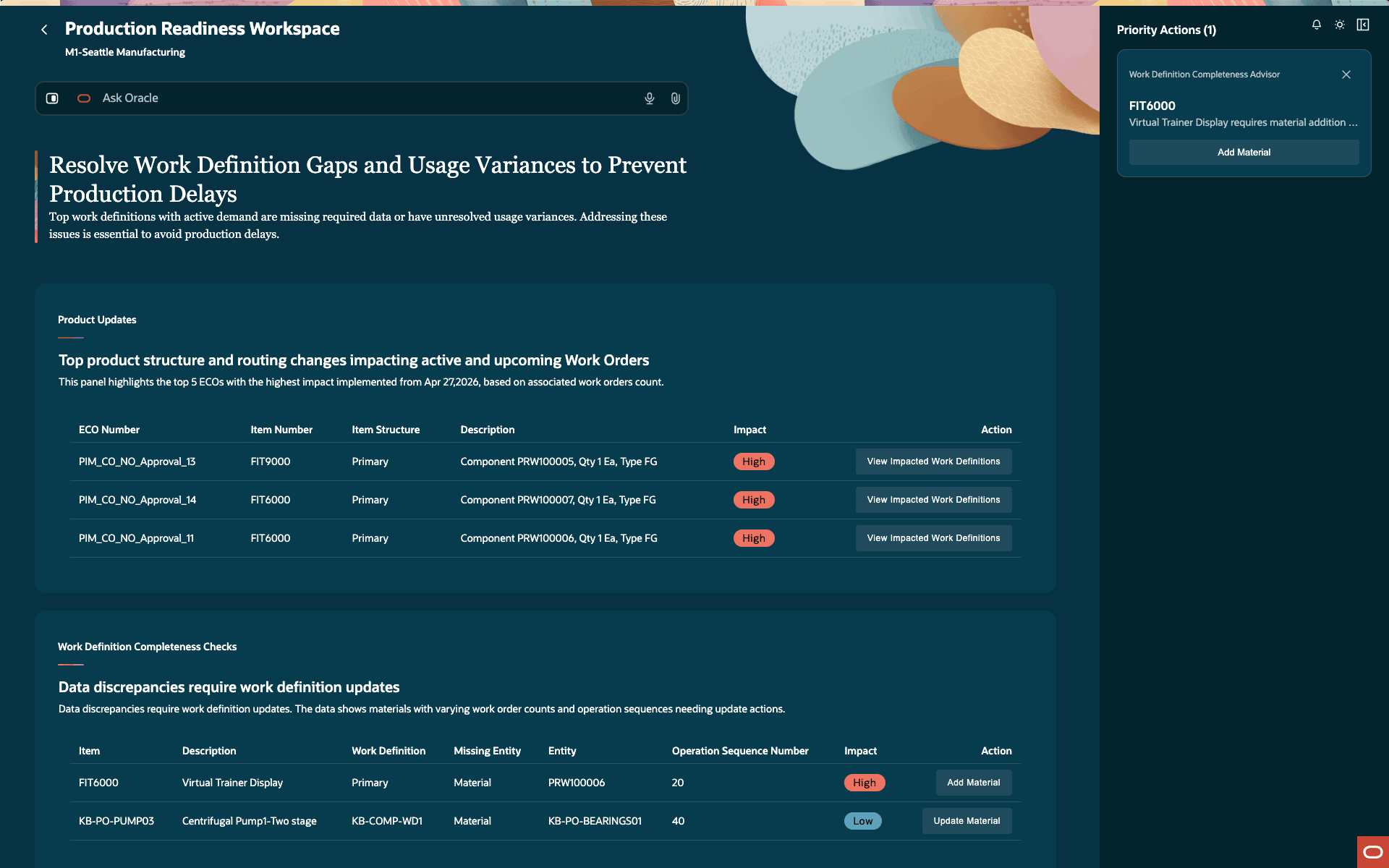Click the High impact badge for PIM_CO_NO_Approval_14

click(x=754, y=500)
